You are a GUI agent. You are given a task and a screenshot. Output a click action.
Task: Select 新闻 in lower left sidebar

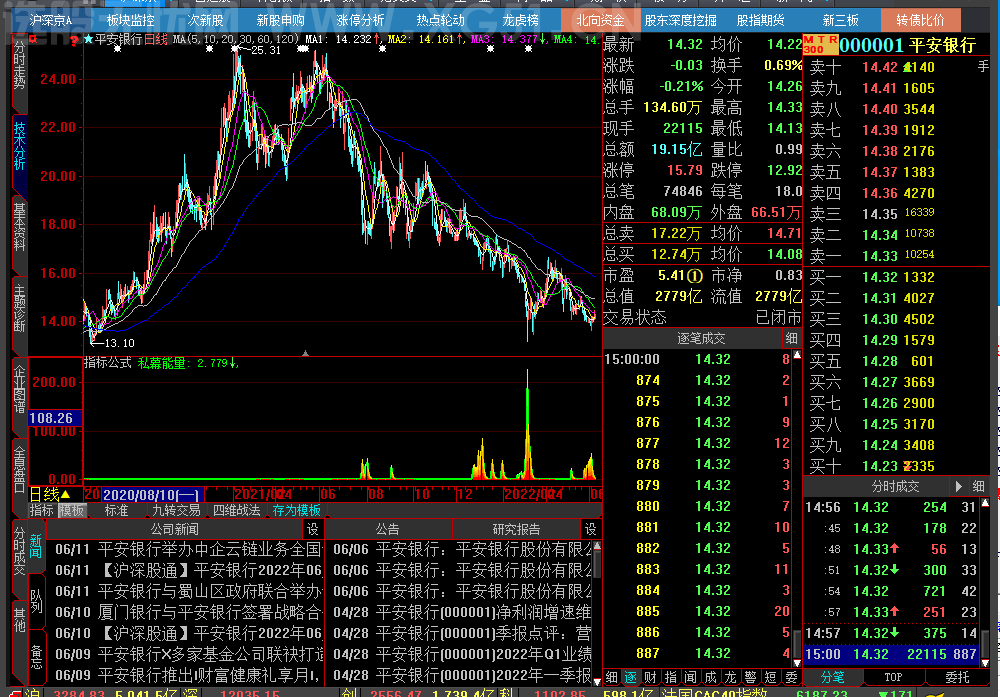pyautogui.click(x=36, y=547)
